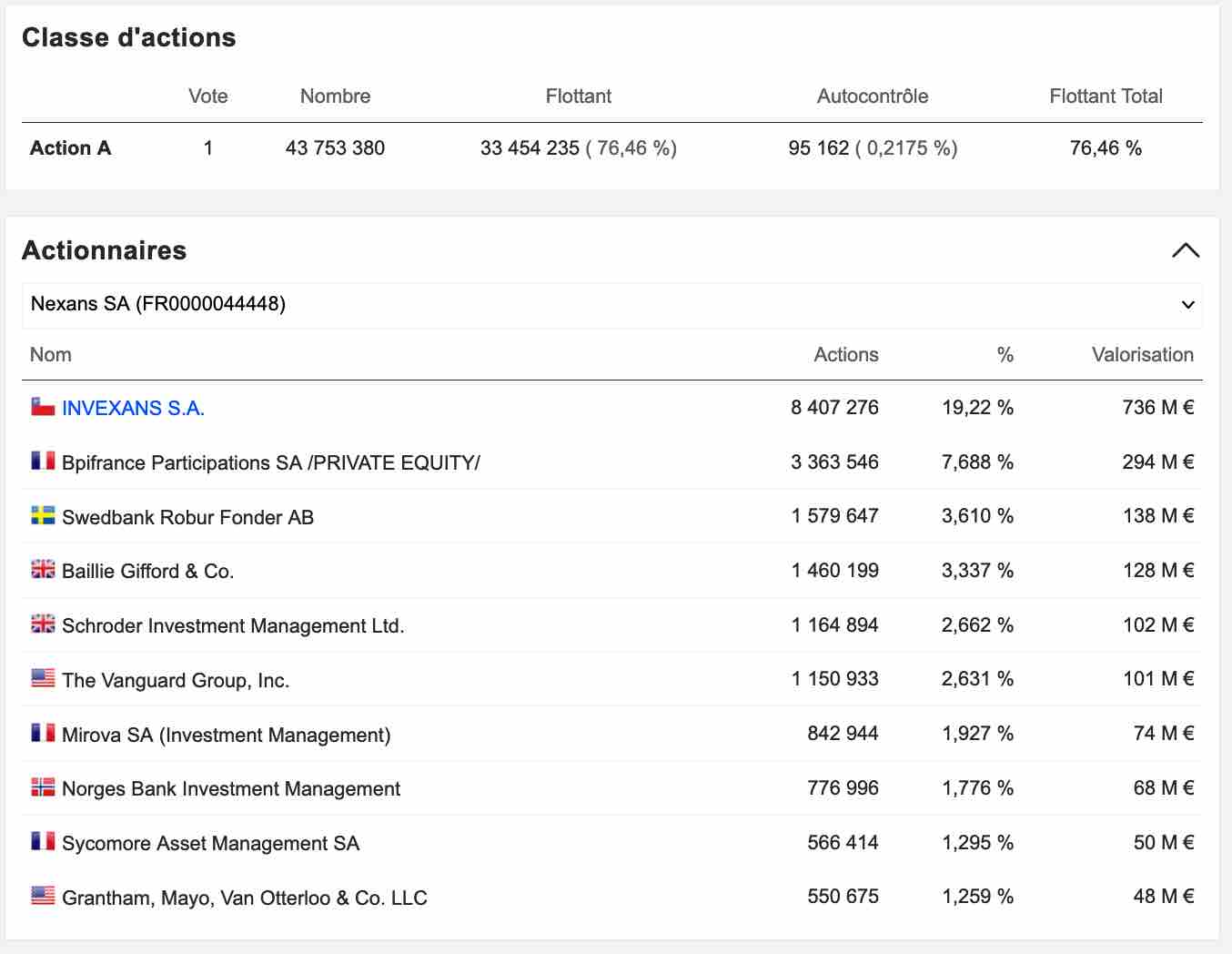The width and height of the screenshot is (1232, 954).
Task: Click the Chile flag next to INVEXANS
Action: 43,407
